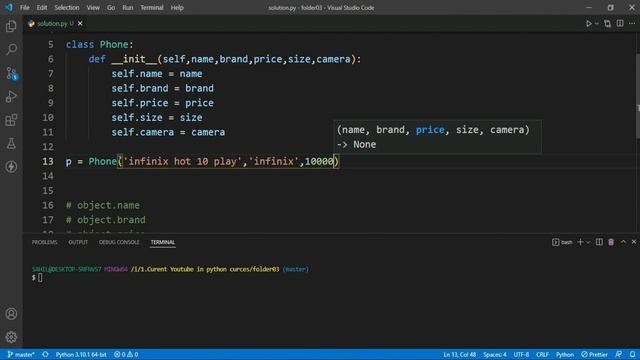Open the Extensions view
Image resolution: width=640 pixels, height=360 pixels.
coord(11,120)
